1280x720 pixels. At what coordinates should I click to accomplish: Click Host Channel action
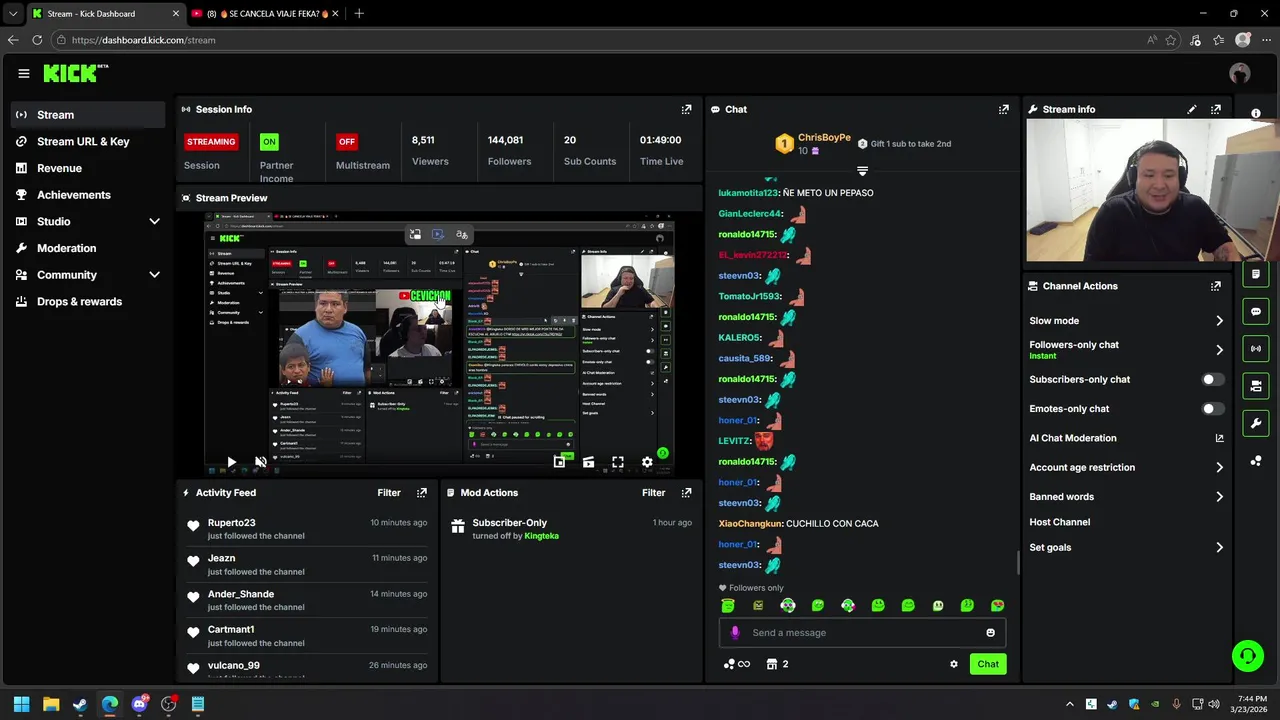1060,522
